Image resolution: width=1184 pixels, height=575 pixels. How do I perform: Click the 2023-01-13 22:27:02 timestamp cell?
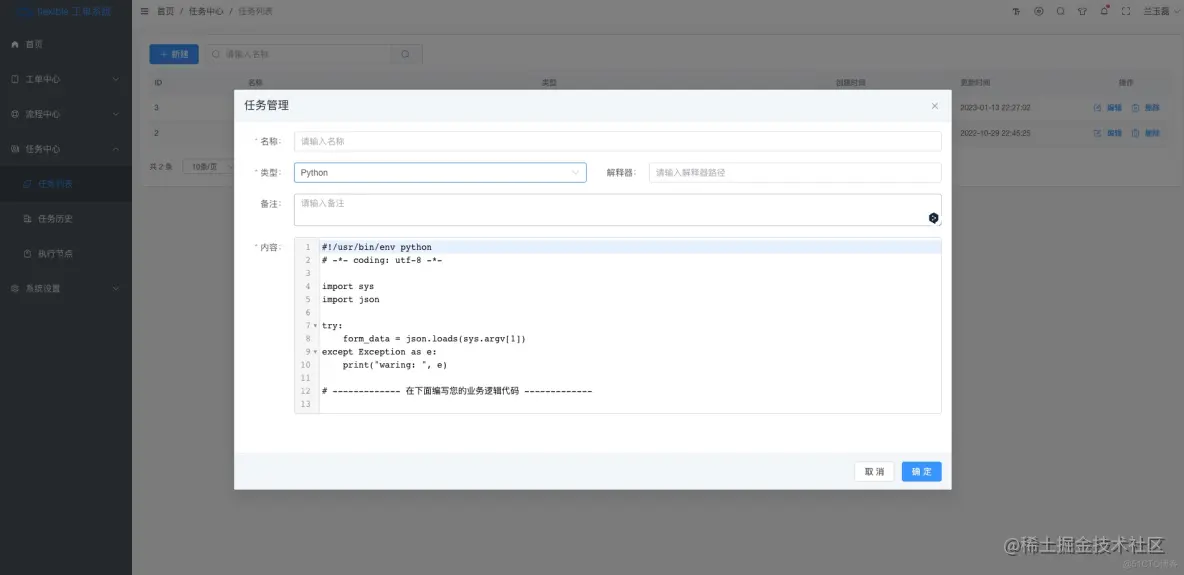[x=994, y=108]
